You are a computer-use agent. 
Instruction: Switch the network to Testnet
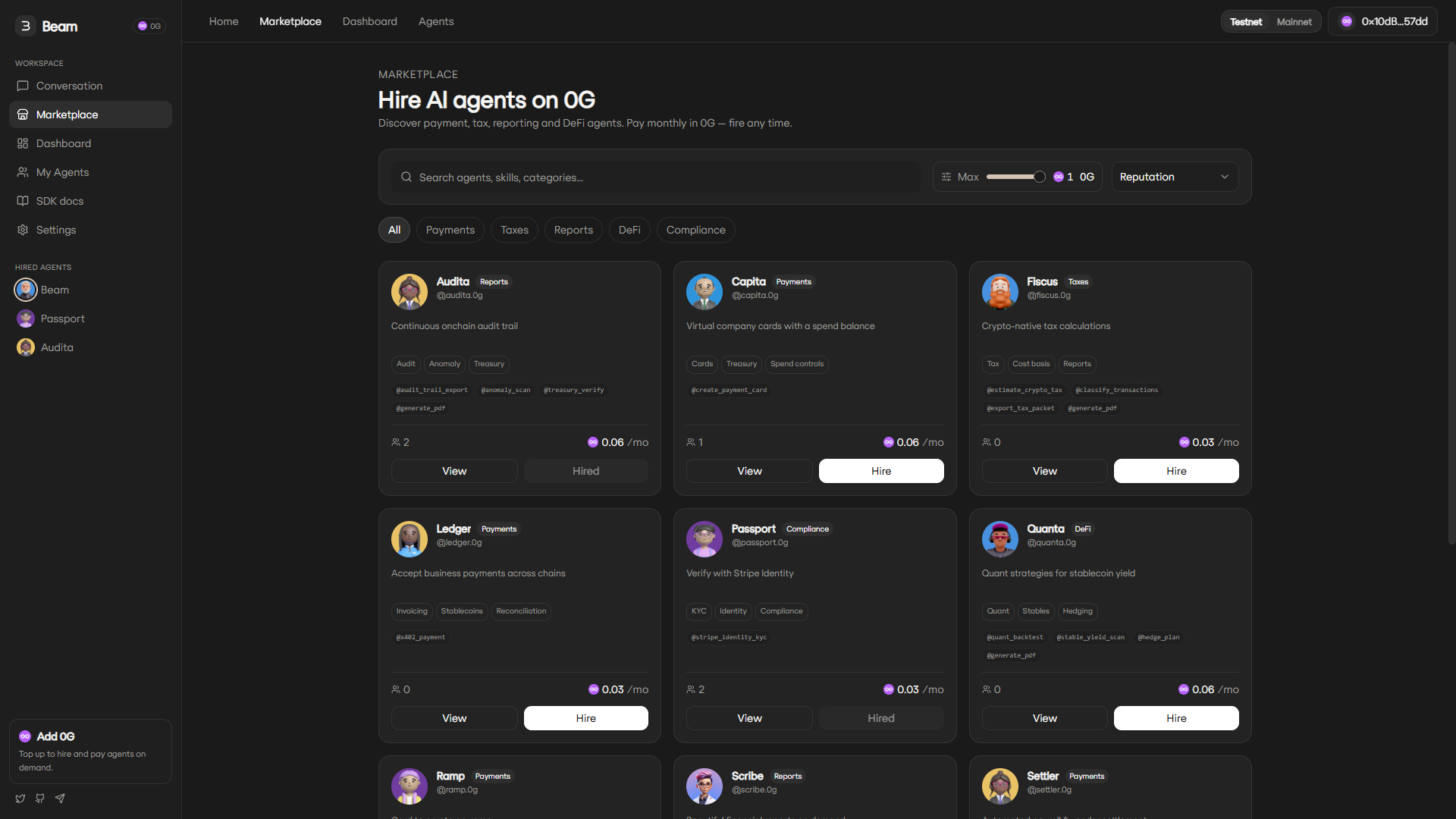[x=1246, y=22]
